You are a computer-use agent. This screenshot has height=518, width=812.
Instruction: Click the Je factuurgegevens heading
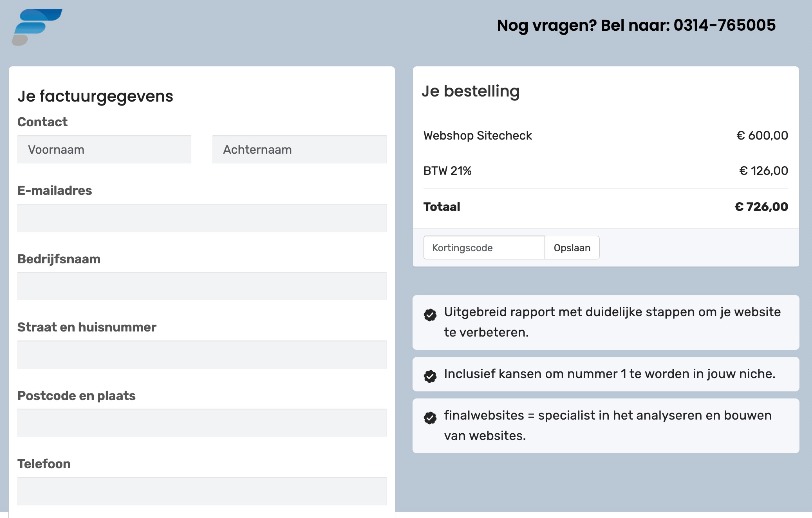coord(95,96)
